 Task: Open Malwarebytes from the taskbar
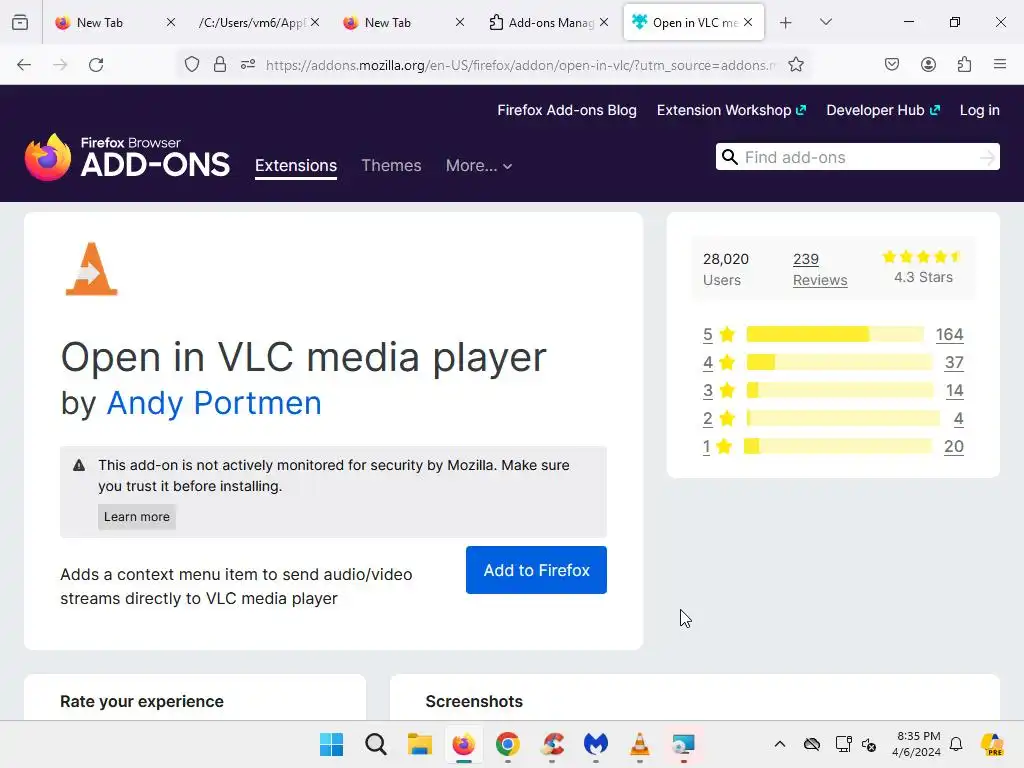pyautogui.click(x=596, y=744)
